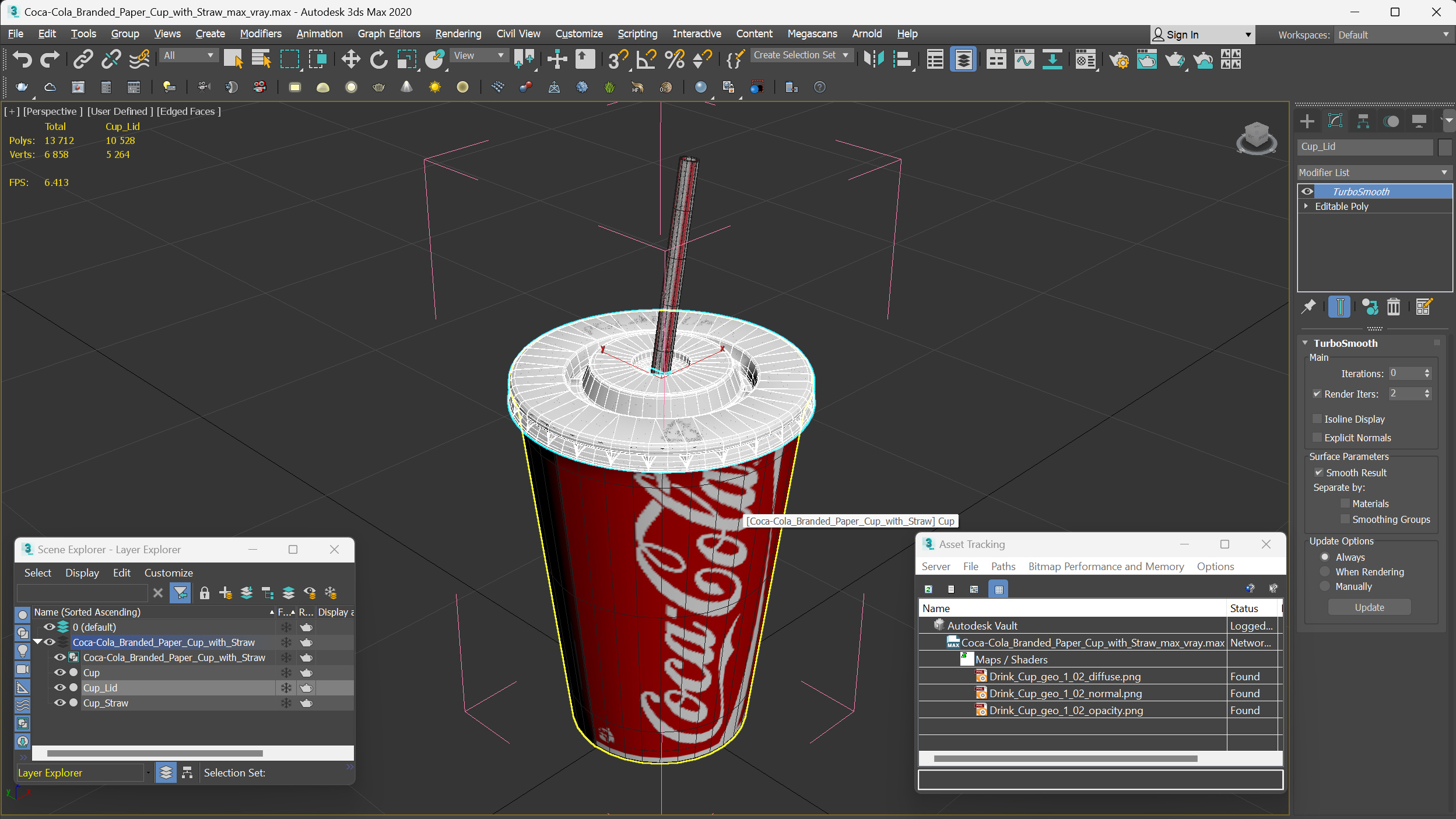Switch to the Motion command panel tab
Image resolution: width=1456 pixels, height=819 pixels.
click(x=1391, y=121)
